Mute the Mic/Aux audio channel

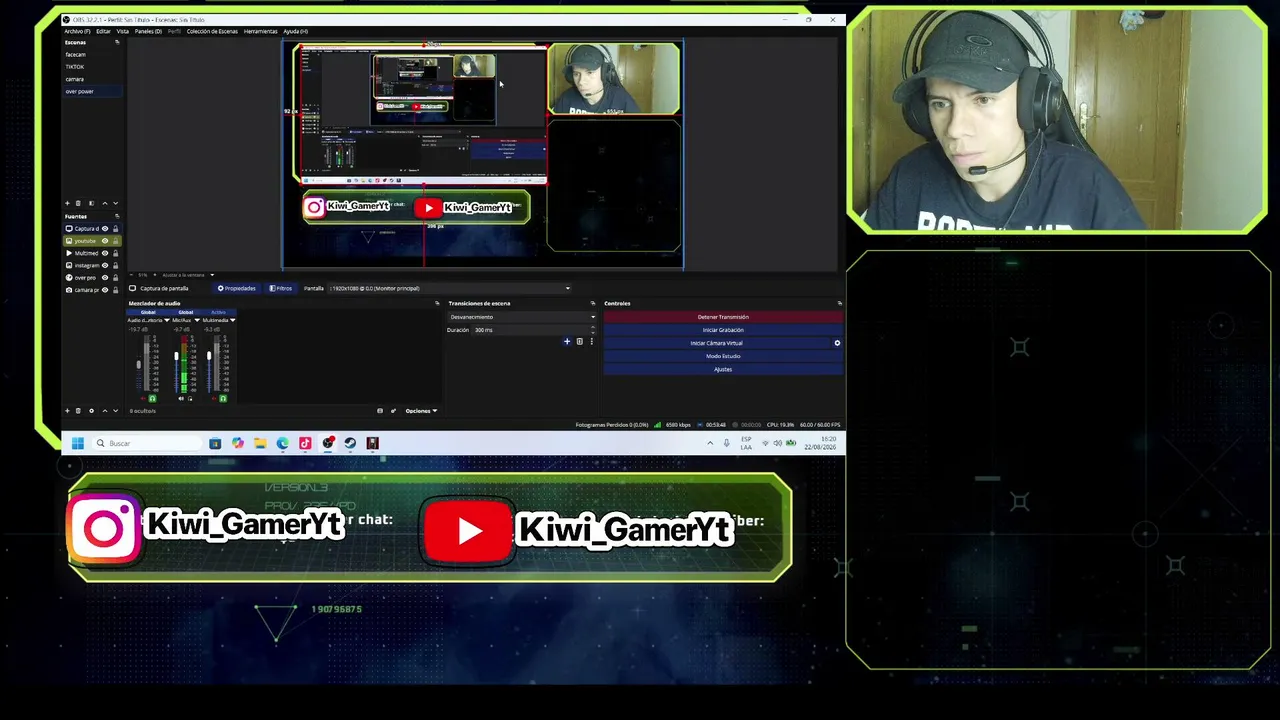click(x=181, y=399)
